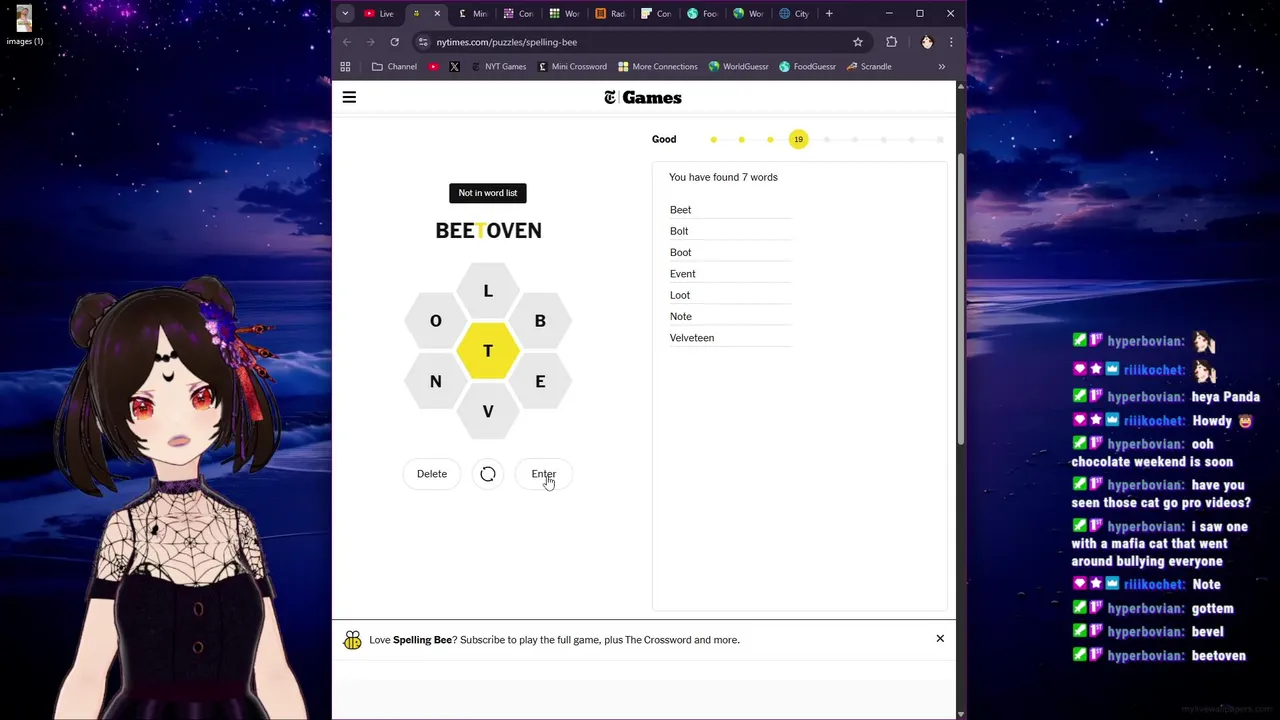Click the score 19 progress marker
The image size is (1280, 720).
[798, 139]
